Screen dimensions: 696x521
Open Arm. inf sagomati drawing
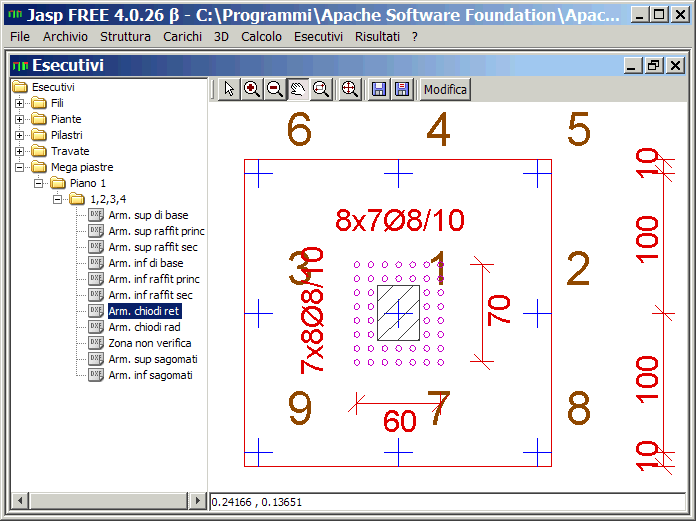(x=150, y=375)
